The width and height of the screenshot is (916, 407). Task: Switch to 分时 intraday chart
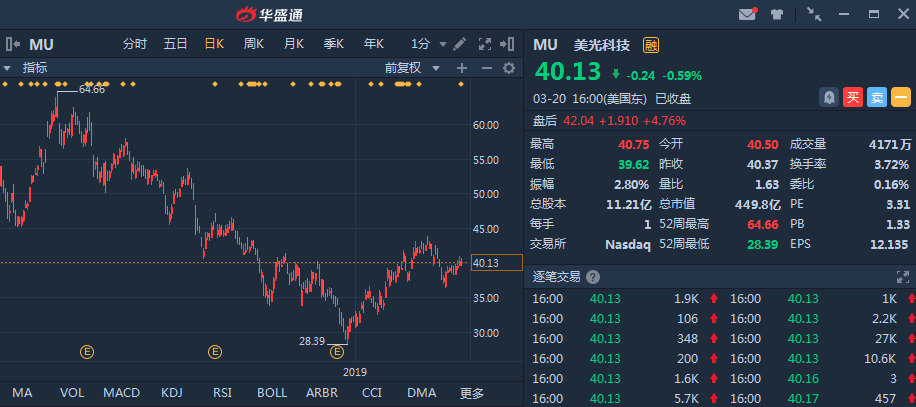pyautogui.click(x=135, y=44)
